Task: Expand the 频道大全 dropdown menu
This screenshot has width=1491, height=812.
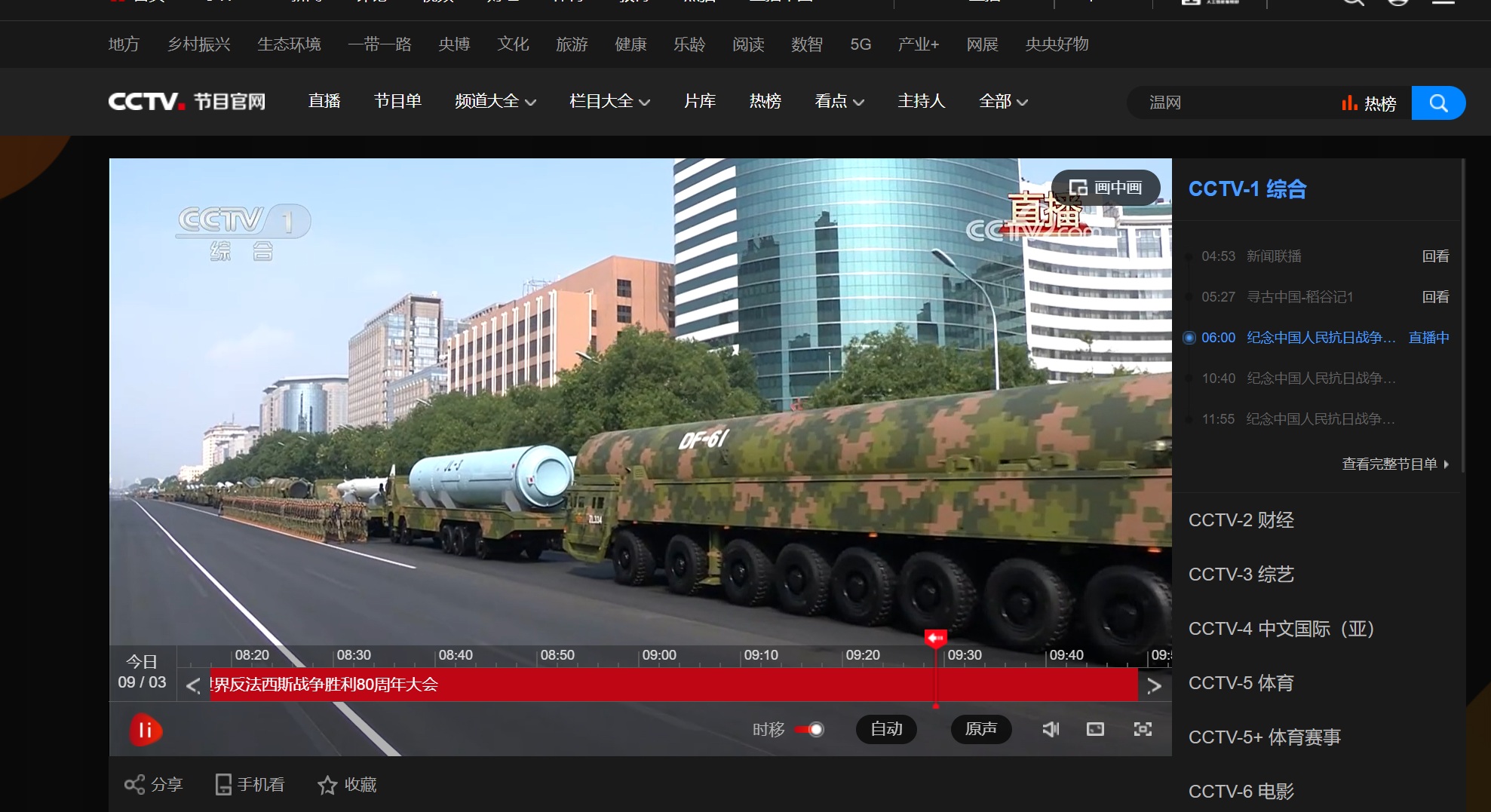Action: tap(495, 102)
